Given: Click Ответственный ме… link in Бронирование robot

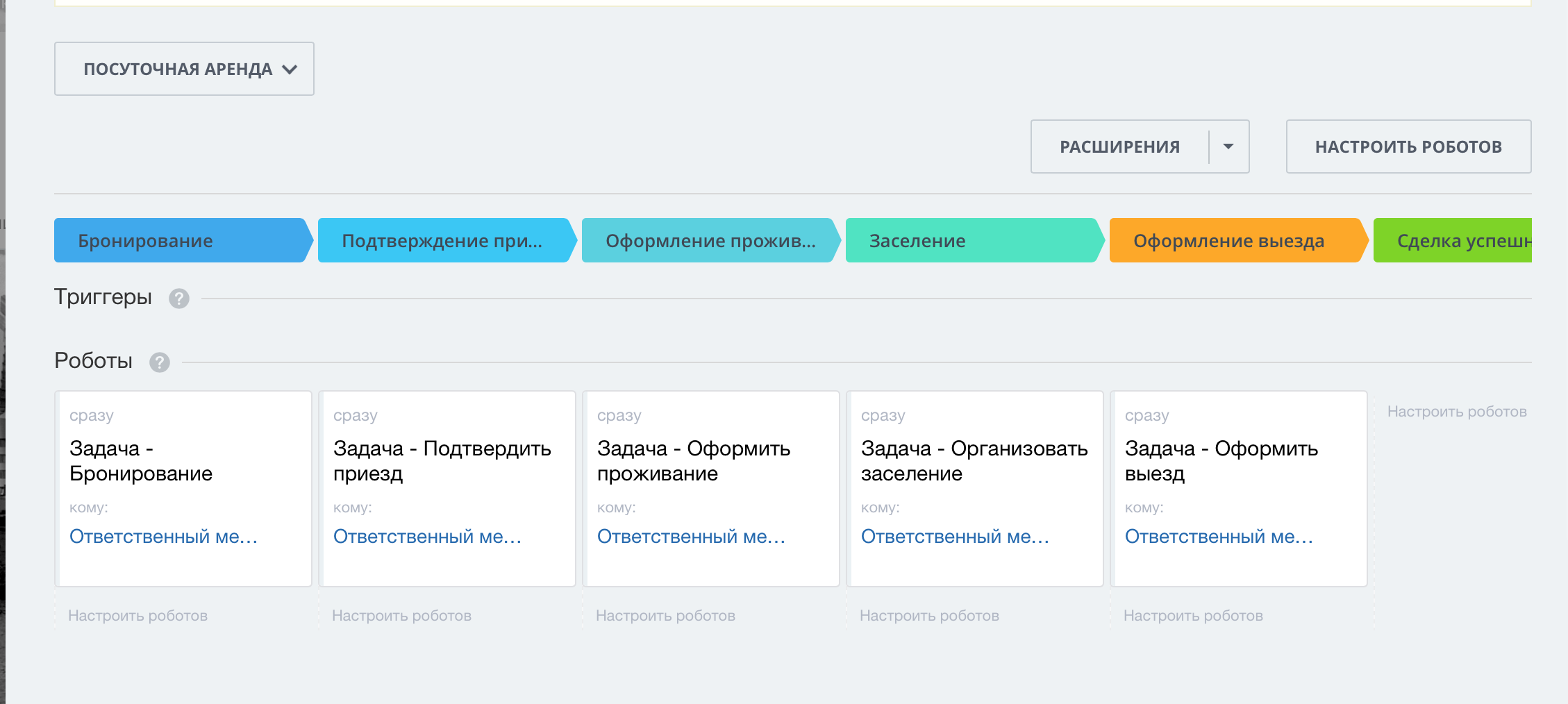Looking at the screenshot, I should pos(163,537).
